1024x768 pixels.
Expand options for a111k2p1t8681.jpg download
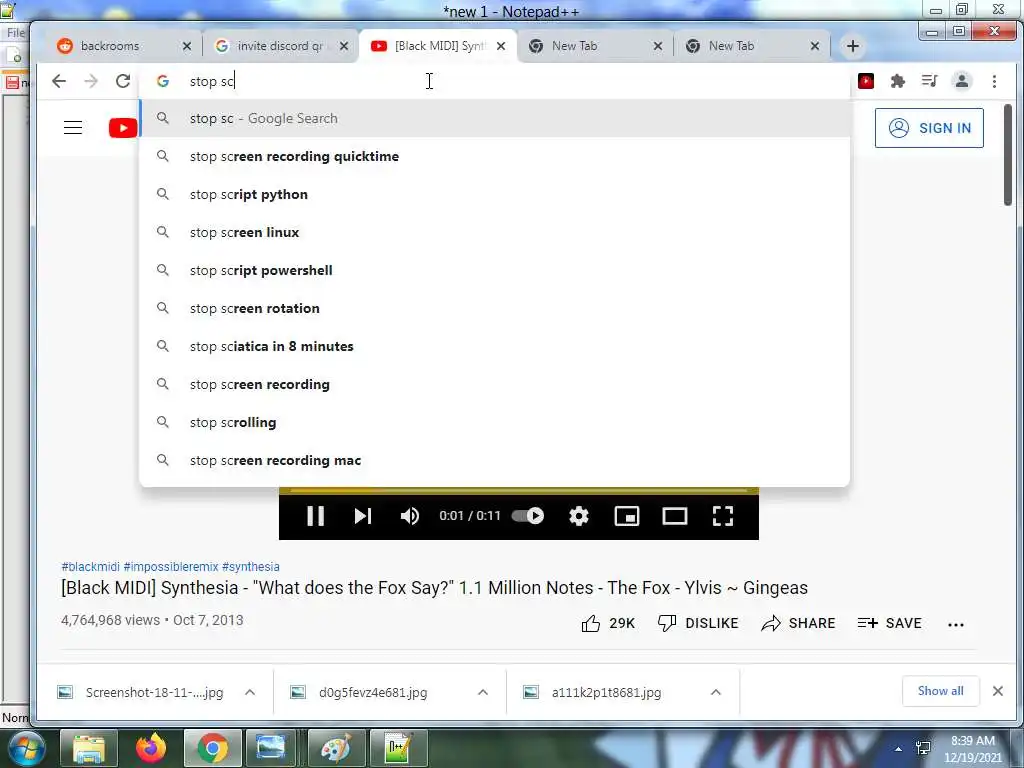tap(716, 692)
